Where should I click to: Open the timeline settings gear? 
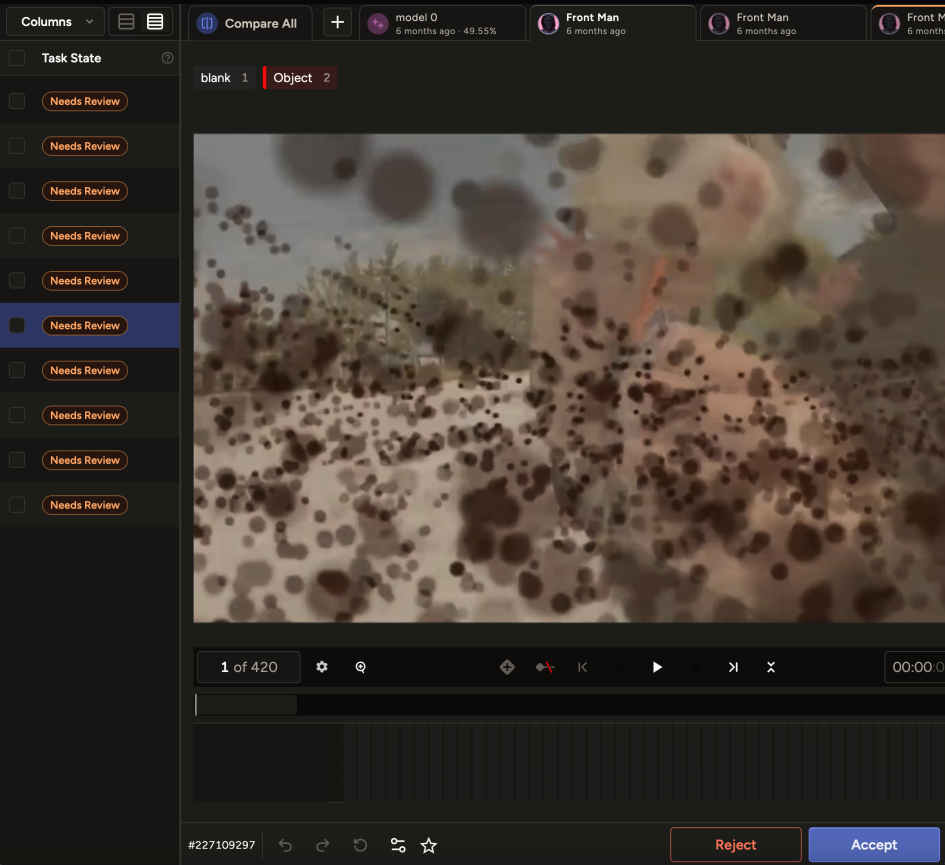(322, 667)
